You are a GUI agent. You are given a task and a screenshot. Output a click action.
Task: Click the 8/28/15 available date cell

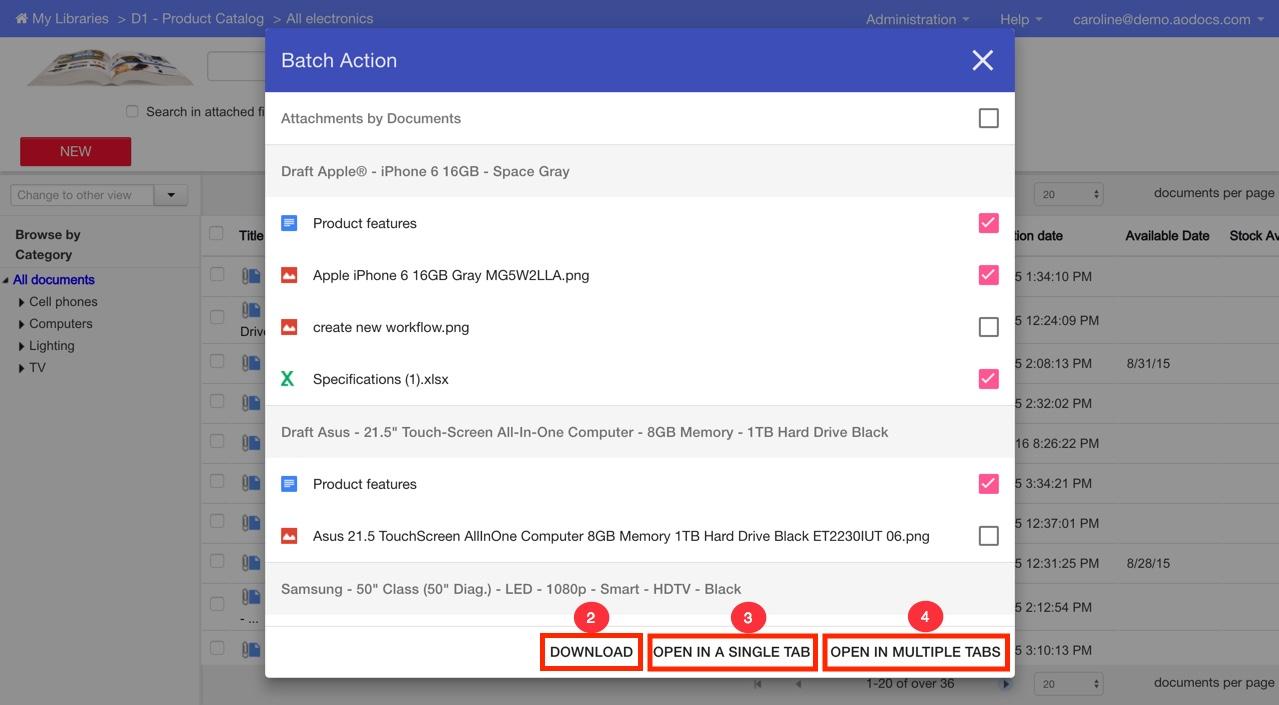pos(1148,564)
